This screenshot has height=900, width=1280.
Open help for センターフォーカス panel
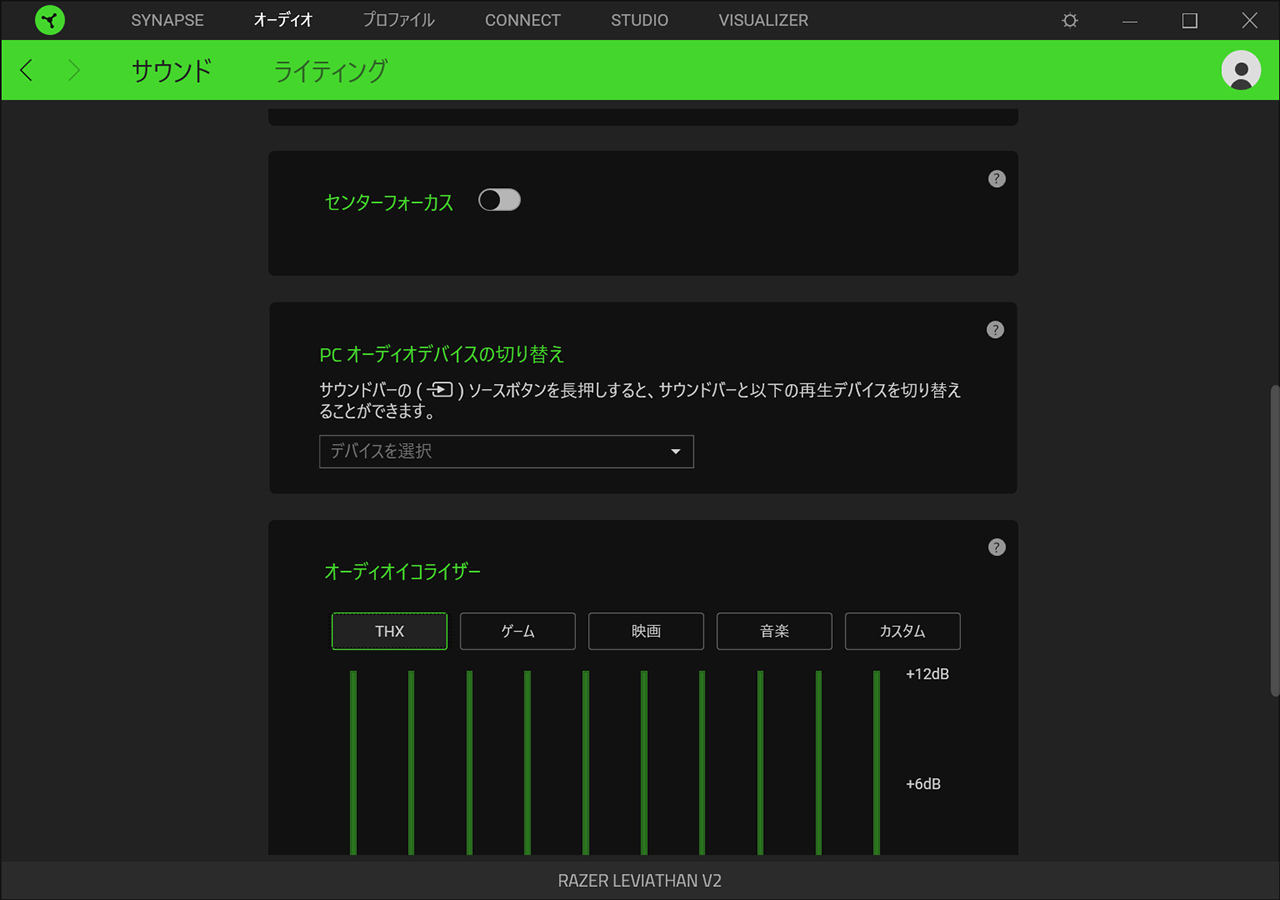pos(996,179)
